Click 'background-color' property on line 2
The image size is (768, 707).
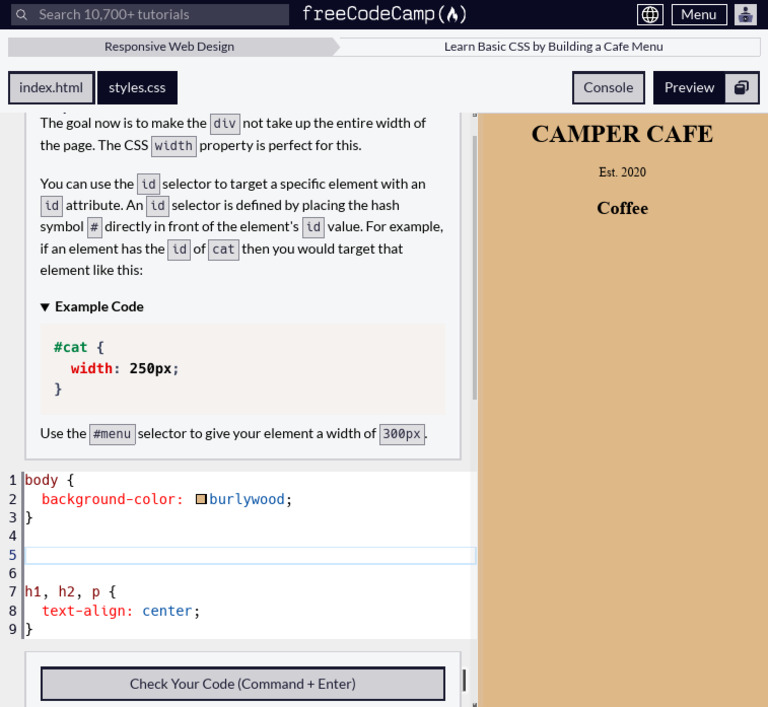point(109,499)
